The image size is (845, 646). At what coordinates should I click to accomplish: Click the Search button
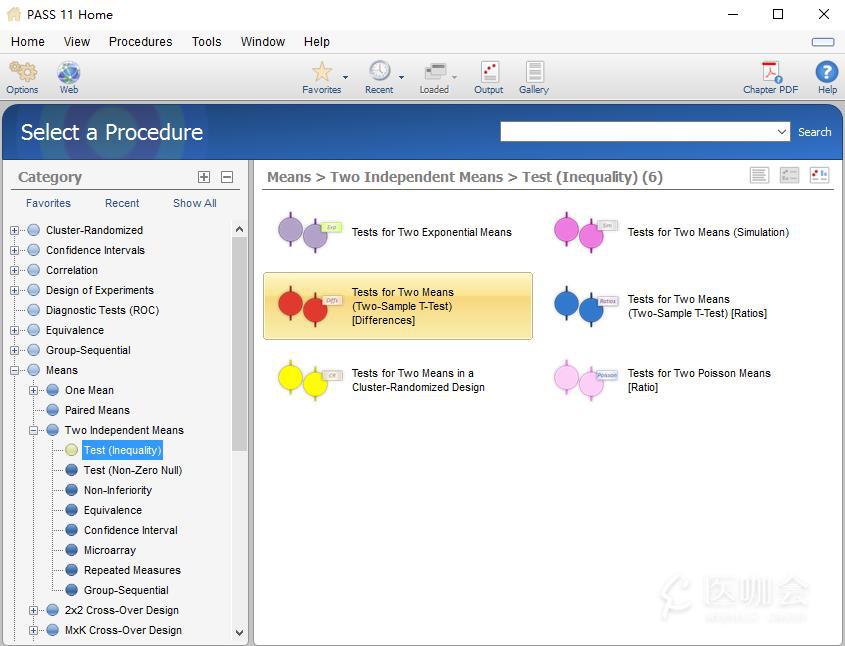[x=814, y=132]
